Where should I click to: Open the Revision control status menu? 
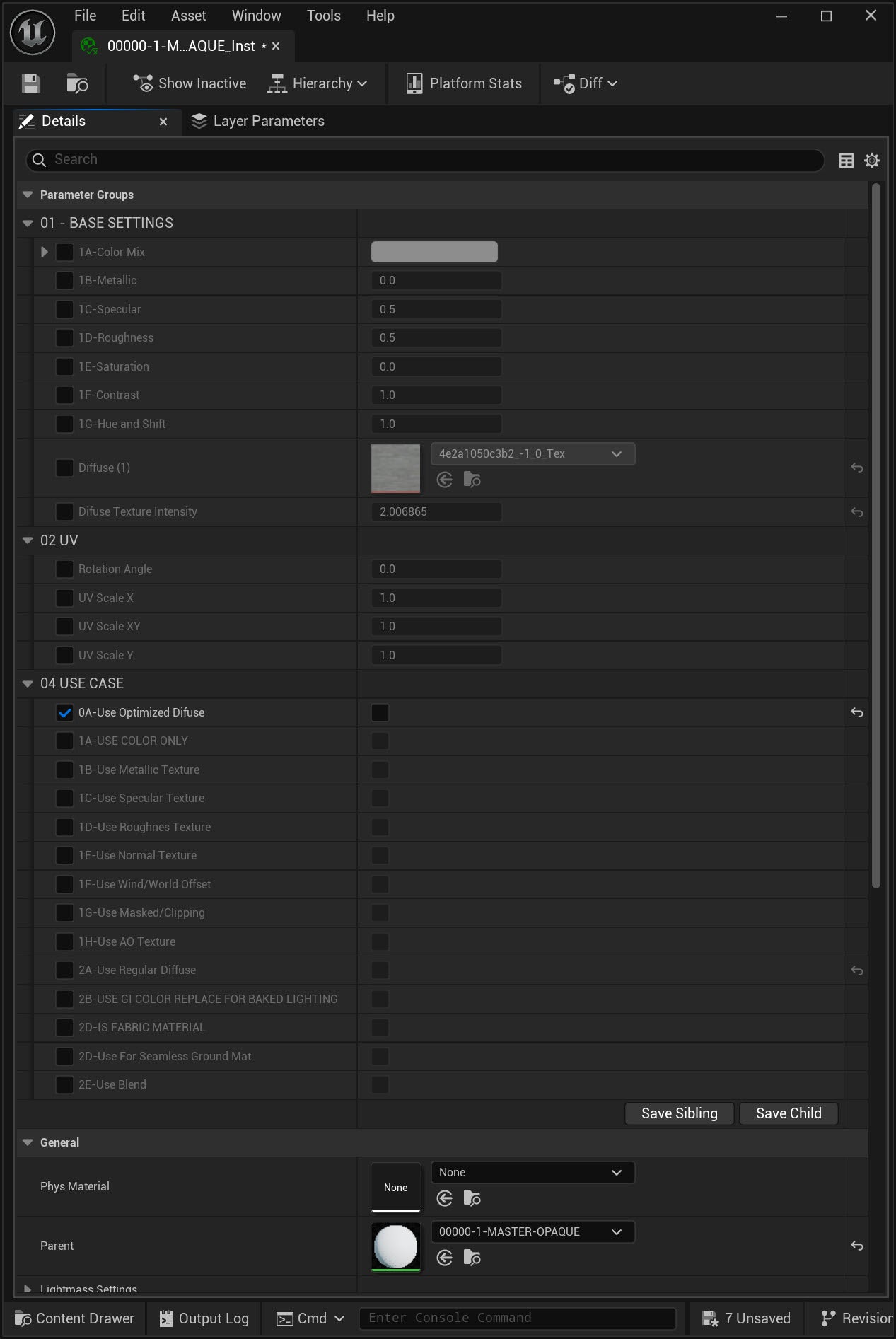point(856,1318)
